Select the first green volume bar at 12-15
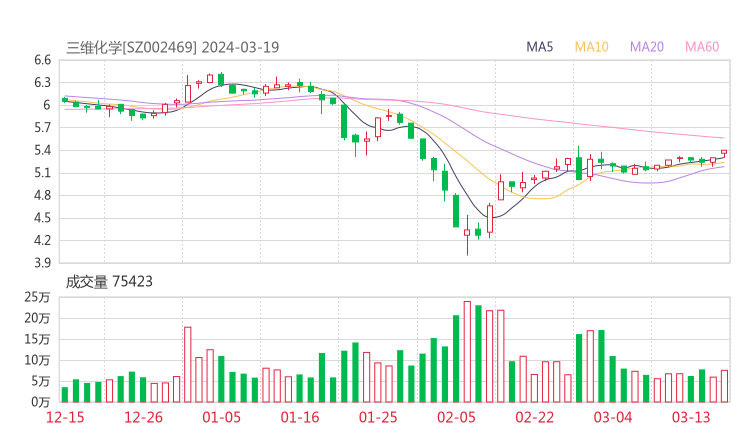 (65, 395)
